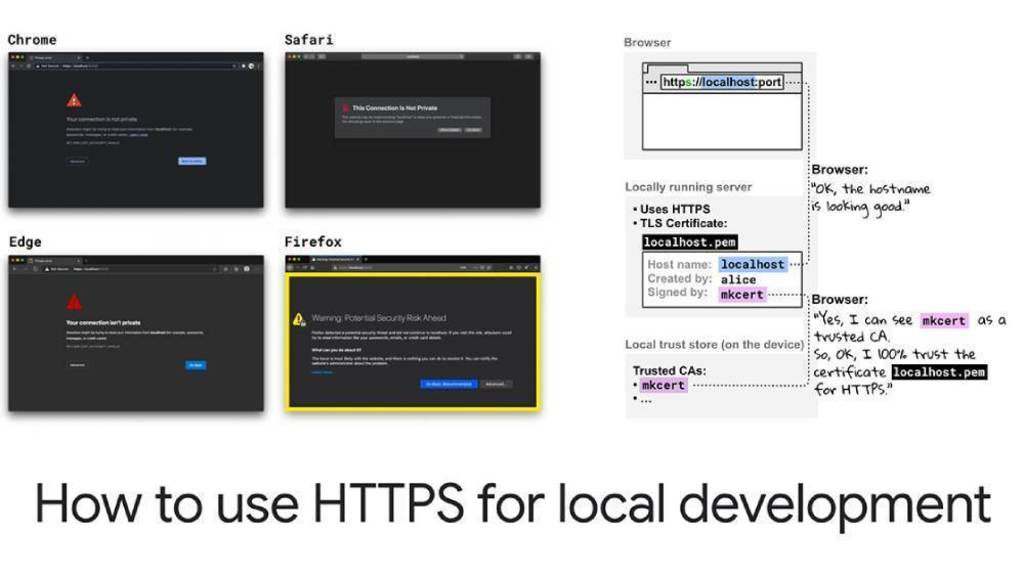Click the blue 'Go Back (Recommended)' Firefox button

click(x=449, y=384)
